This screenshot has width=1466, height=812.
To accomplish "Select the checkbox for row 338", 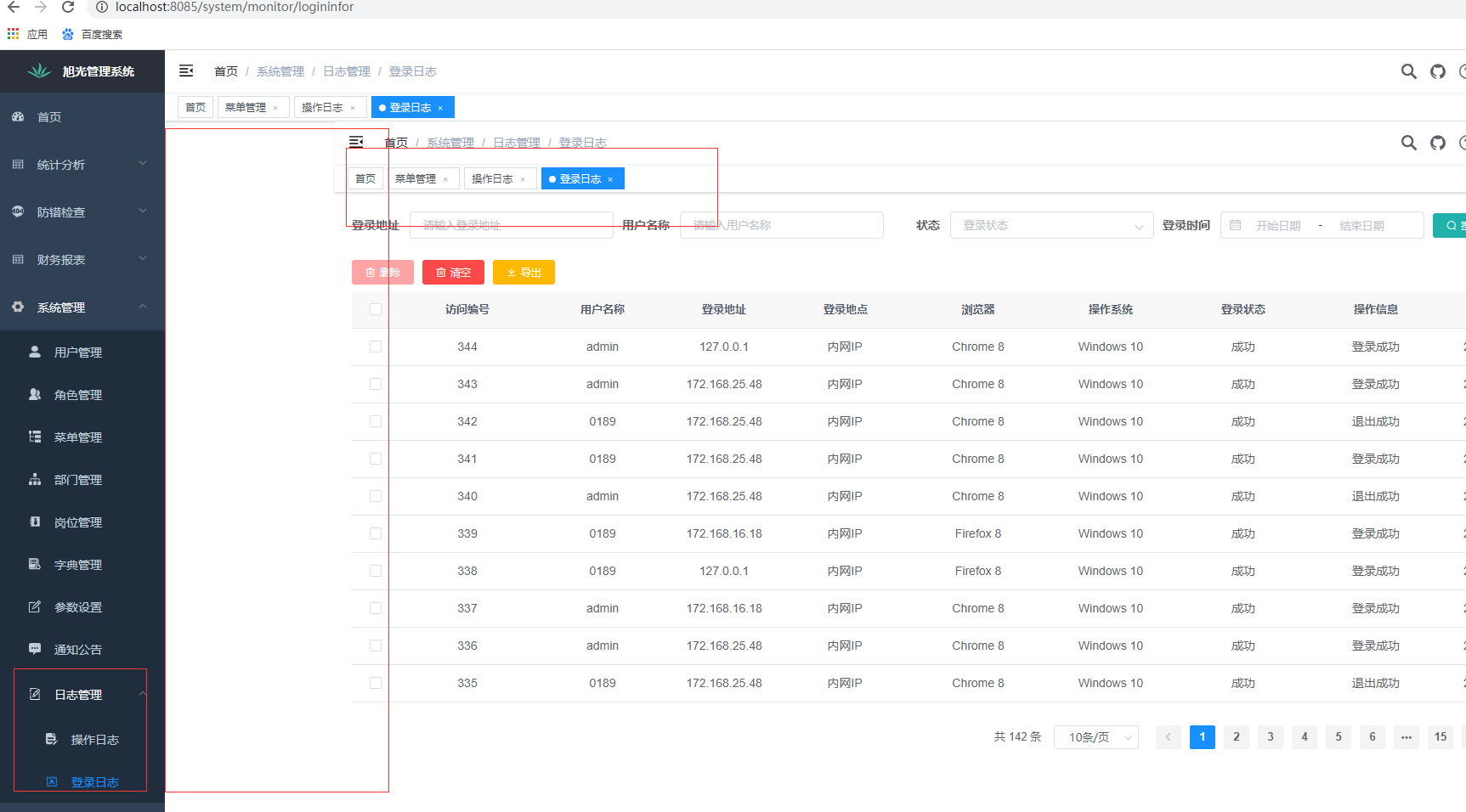I will tap(376, 571).
